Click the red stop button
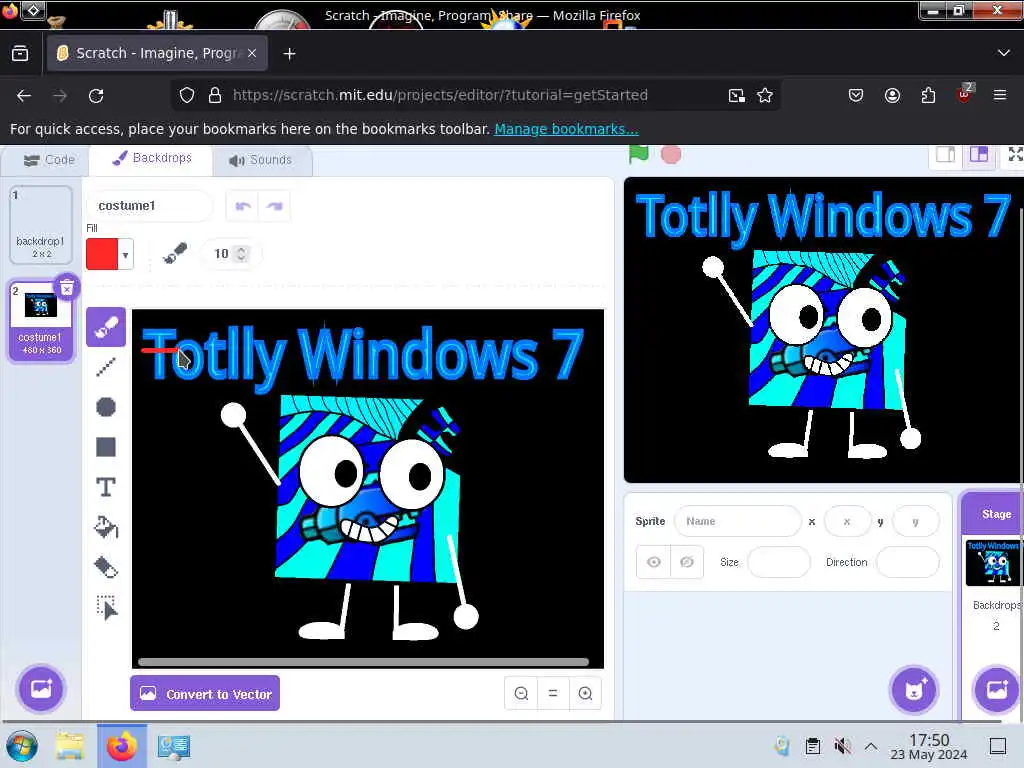 click(x=671, y=155)
